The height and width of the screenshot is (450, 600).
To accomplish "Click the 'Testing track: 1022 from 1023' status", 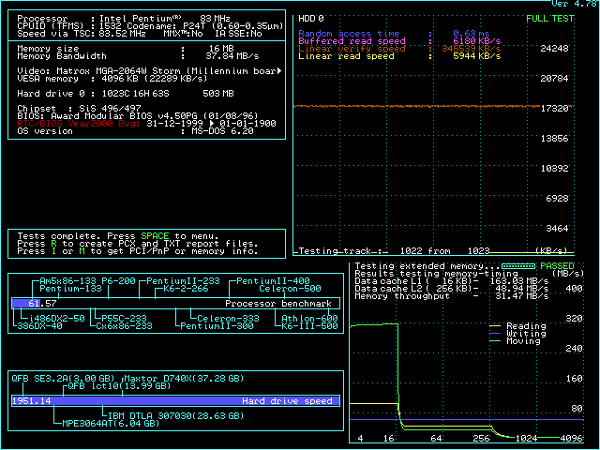I will click(394, 251).
